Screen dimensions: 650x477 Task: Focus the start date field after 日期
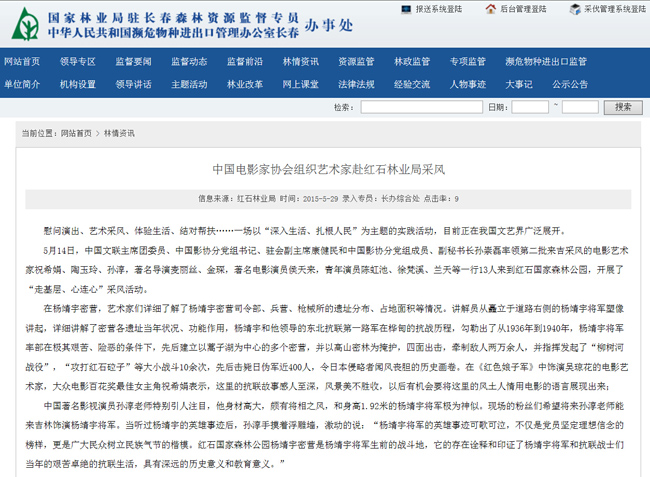tap(530, 107)
